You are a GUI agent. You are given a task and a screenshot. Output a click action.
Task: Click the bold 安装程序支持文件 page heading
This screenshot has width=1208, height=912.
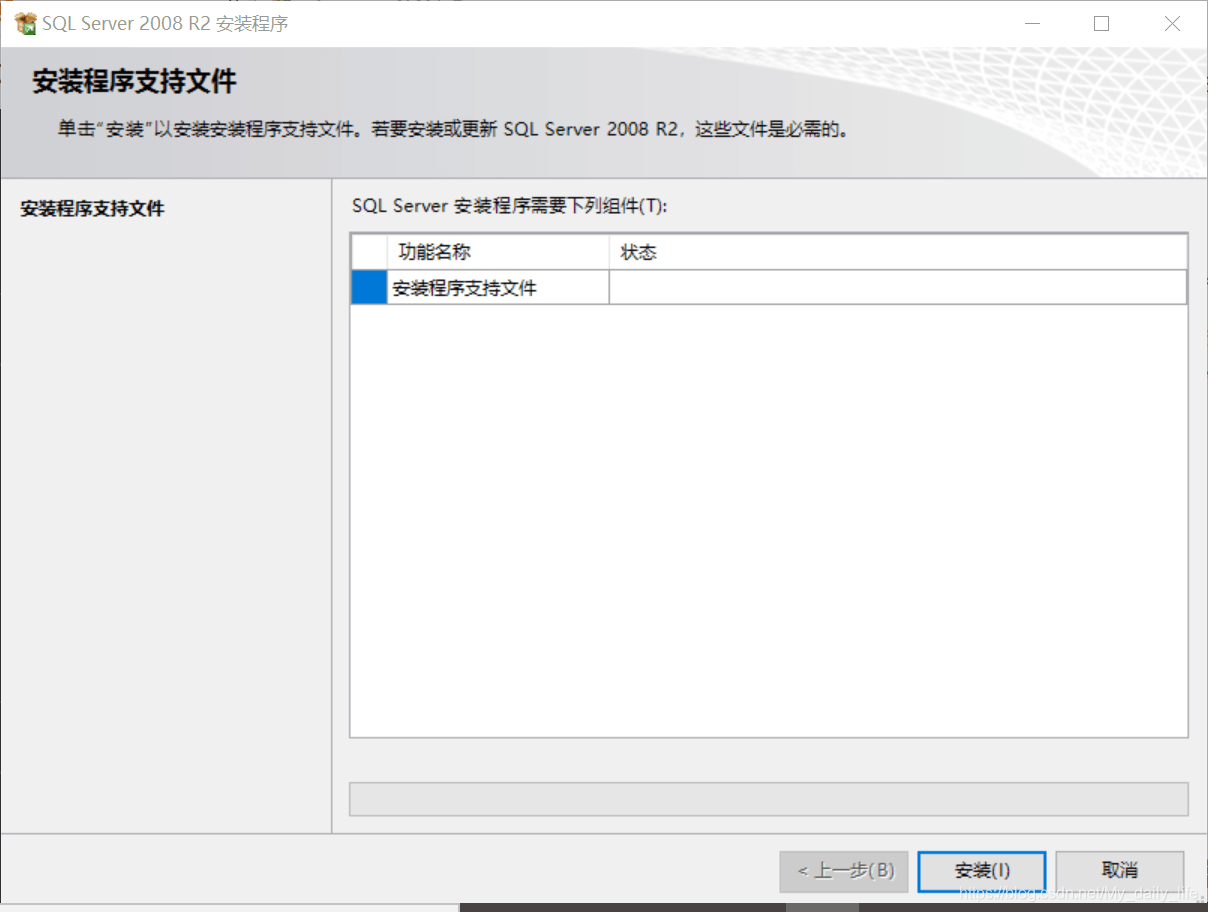point(134,82)
